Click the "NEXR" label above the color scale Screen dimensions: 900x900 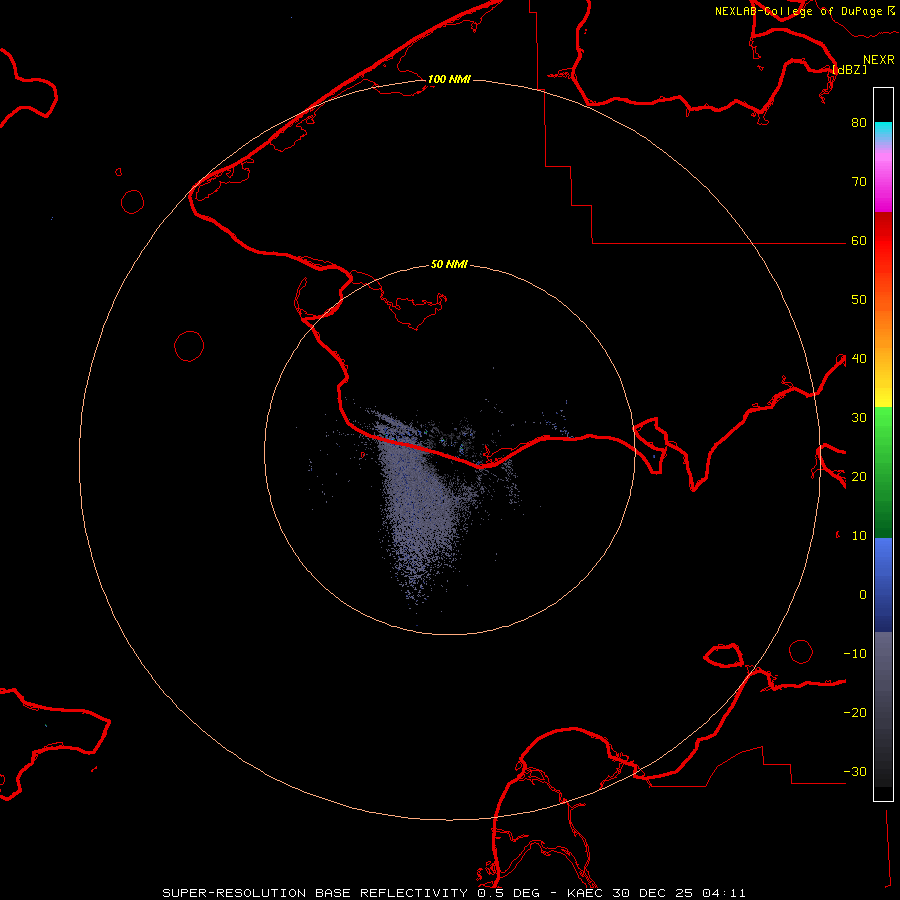pyautogui.click(x=879, y=60)
